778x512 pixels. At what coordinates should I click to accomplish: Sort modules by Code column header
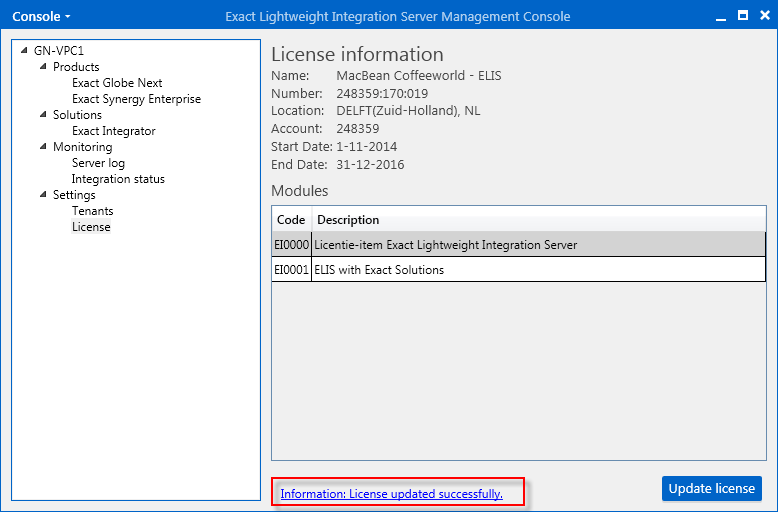(x=291, y=220)
